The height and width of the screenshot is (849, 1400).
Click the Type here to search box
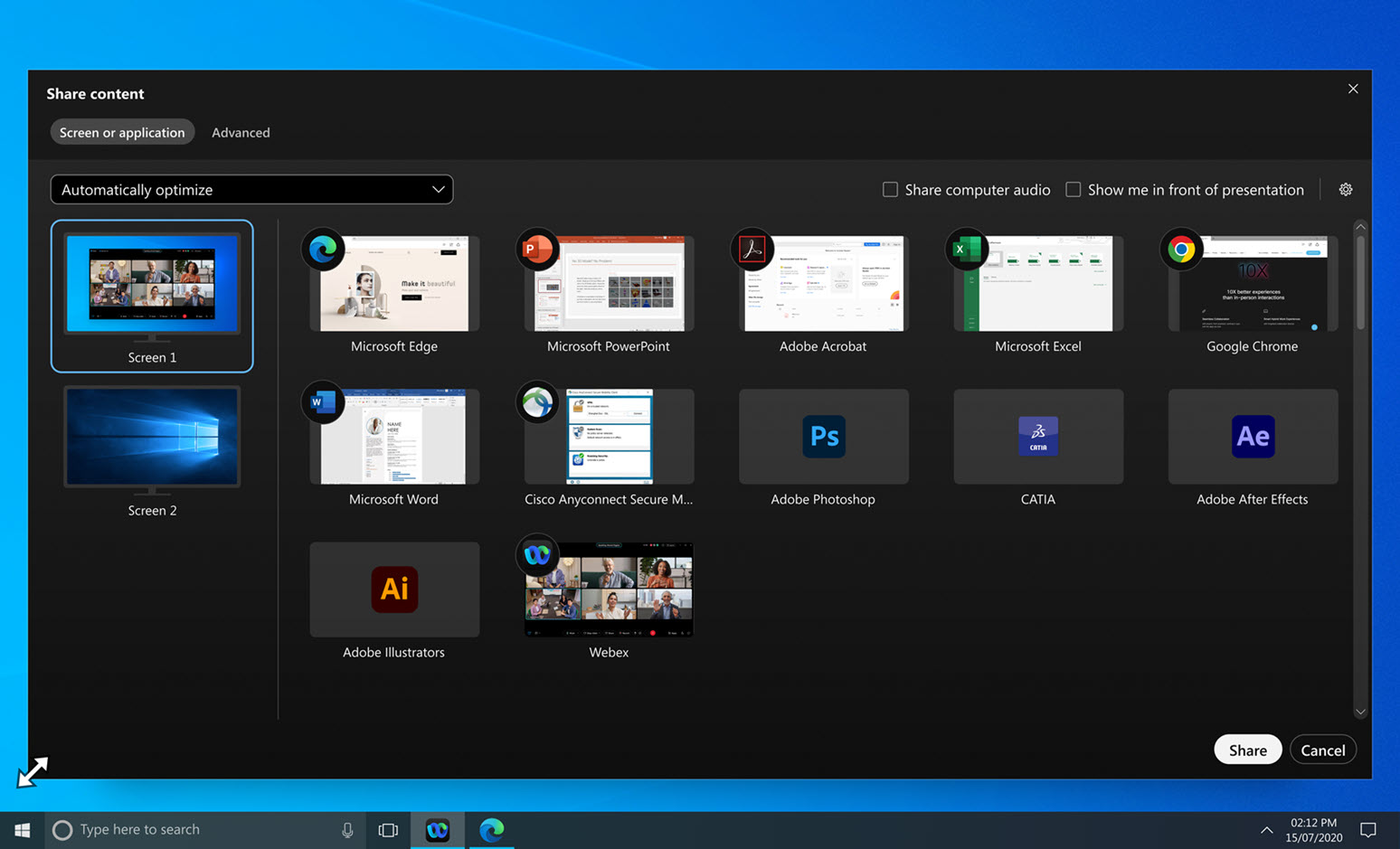[x=204, y=830]
